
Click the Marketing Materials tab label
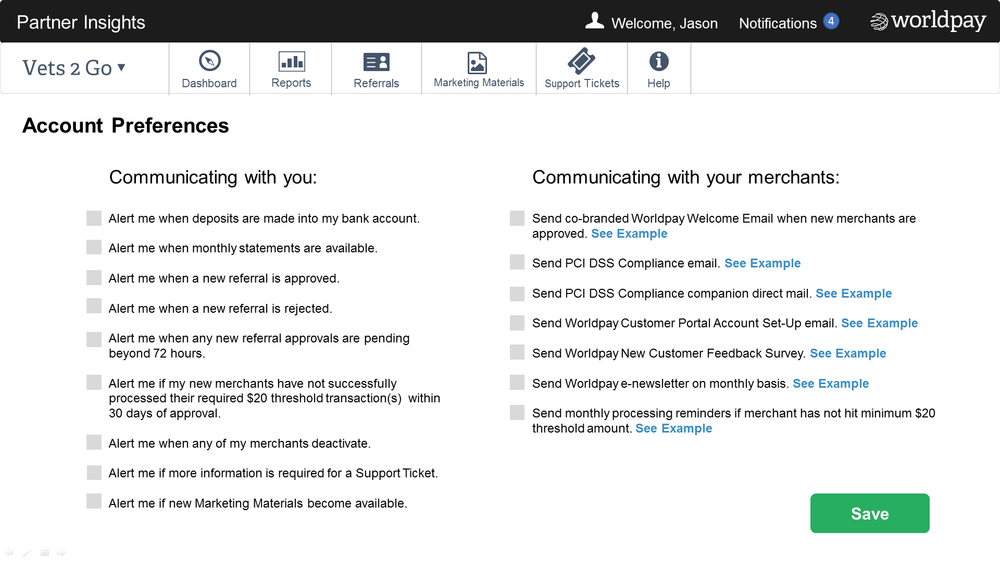479,82
